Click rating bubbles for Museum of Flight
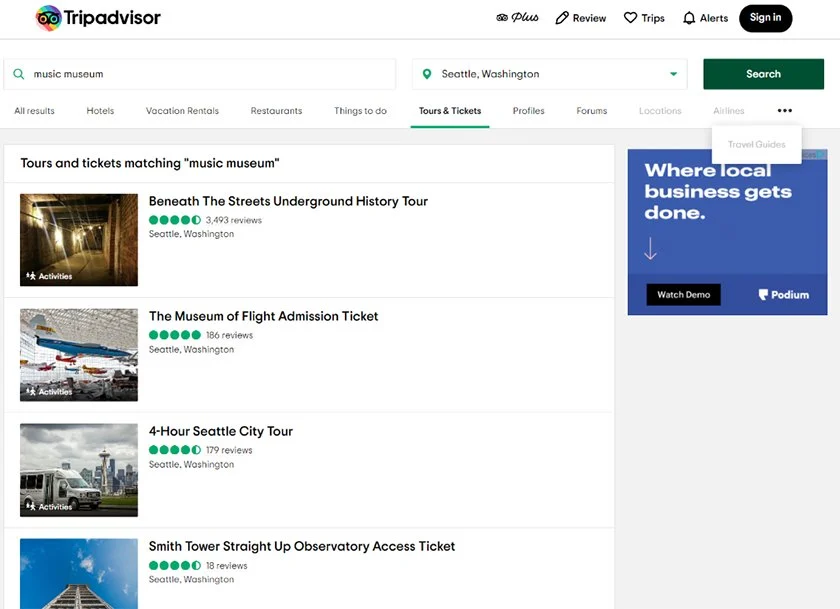This screenshot has height=609, width=840. (175, 335)
